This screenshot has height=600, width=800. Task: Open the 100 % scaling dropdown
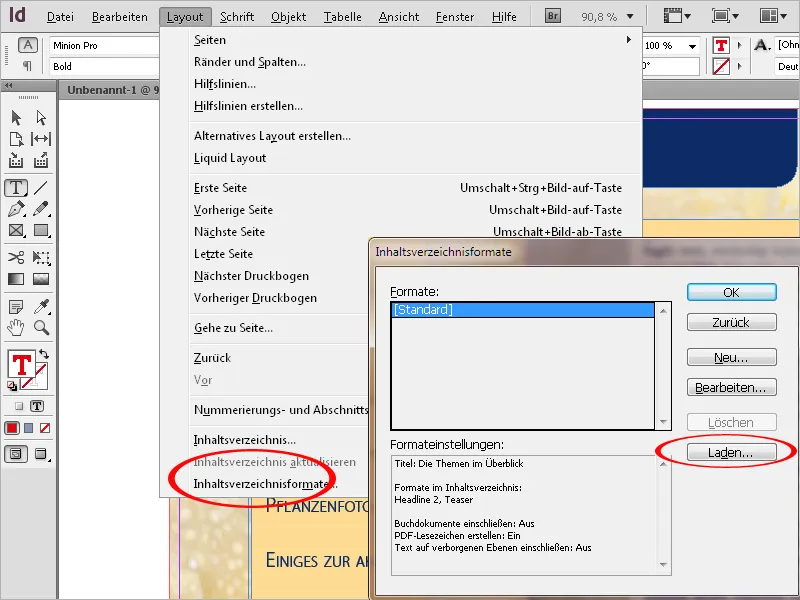(x=692, y=46)
